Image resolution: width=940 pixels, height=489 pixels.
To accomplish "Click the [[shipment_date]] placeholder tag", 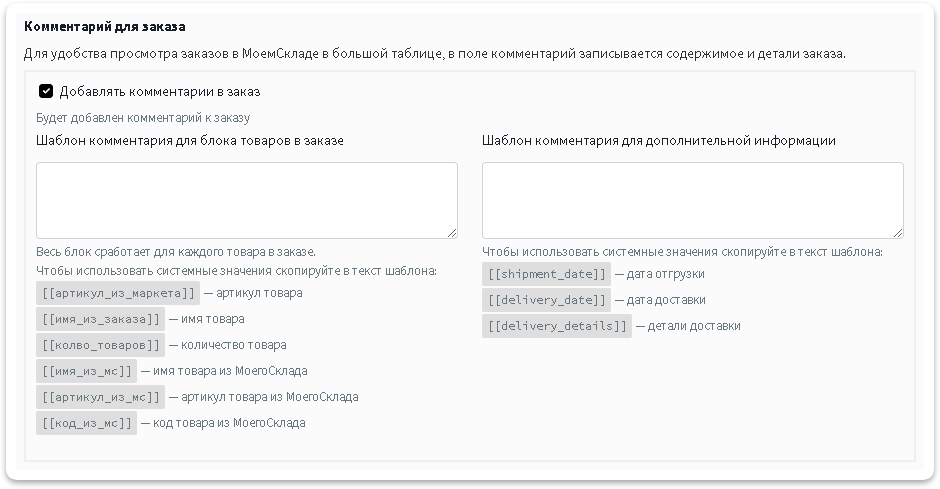I will pyautogui.click(x=546, y=274).
